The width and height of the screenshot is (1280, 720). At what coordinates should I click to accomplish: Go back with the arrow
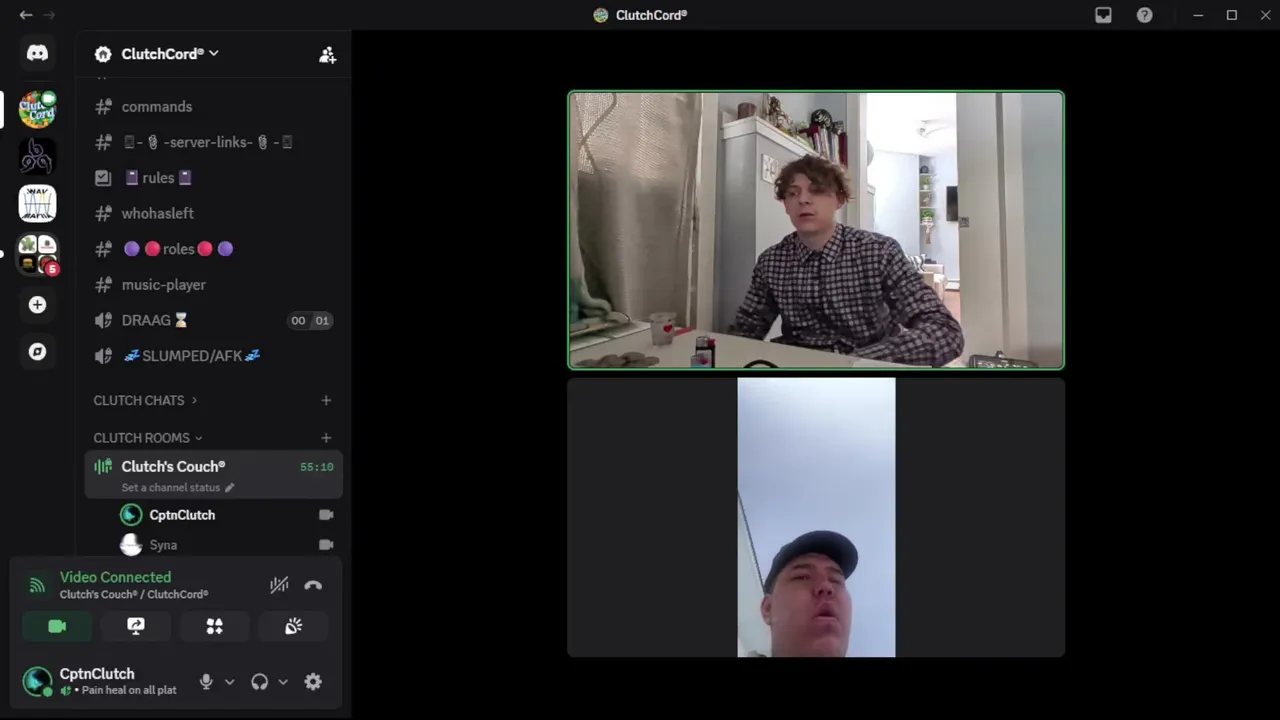pyautogui.click(x=26, y=15)
